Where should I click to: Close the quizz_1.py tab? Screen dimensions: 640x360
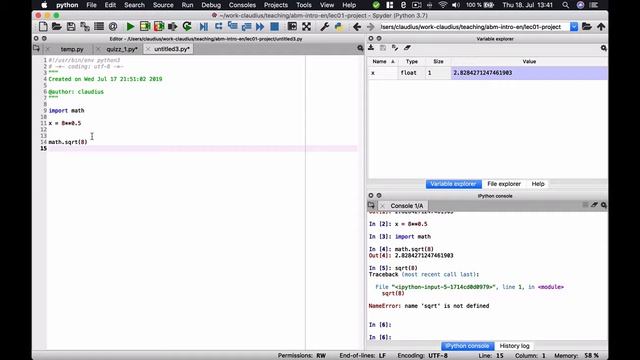(x=98, y=49)
